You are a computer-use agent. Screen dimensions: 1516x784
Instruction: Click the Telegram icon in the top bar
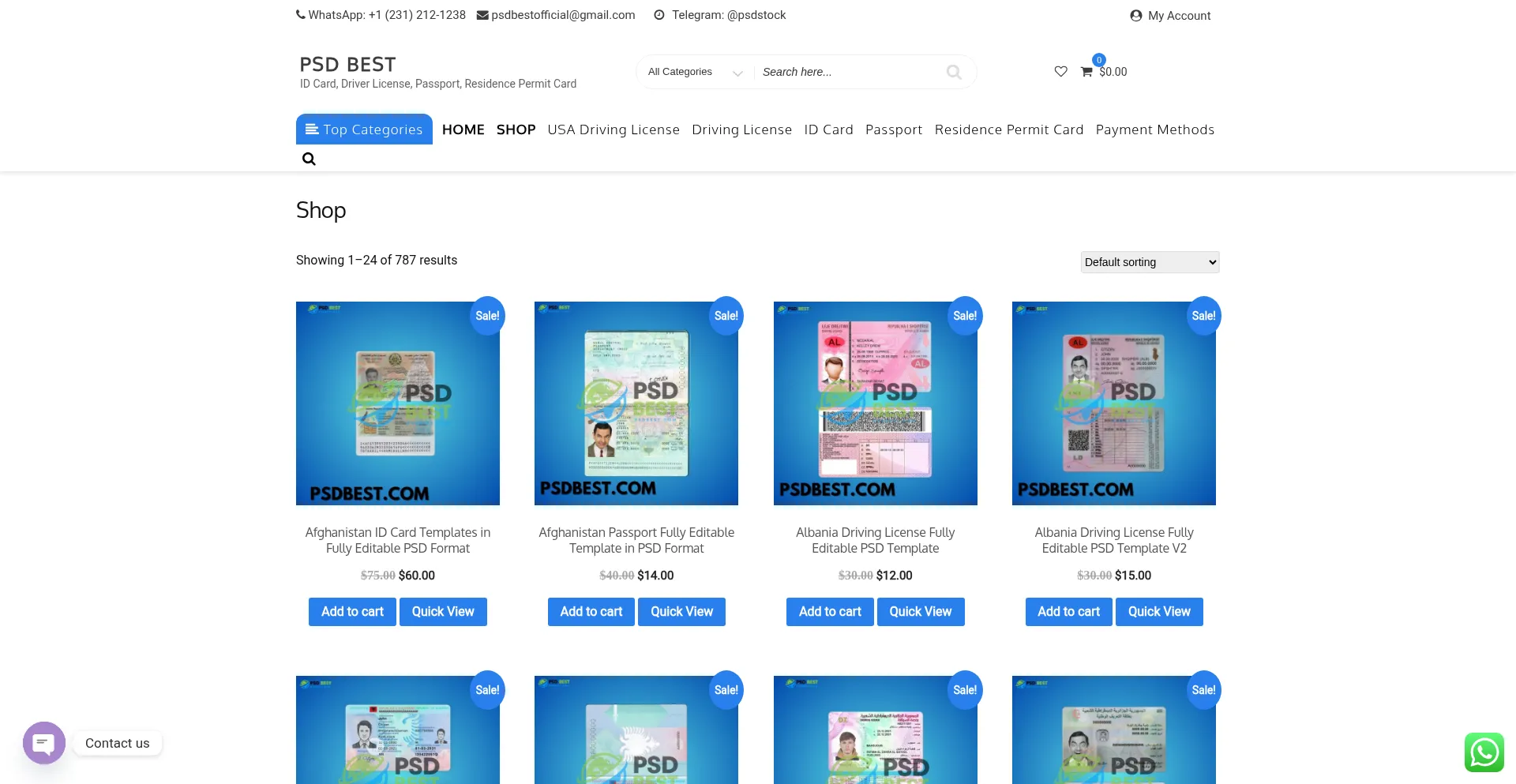(x=659, y=15)
